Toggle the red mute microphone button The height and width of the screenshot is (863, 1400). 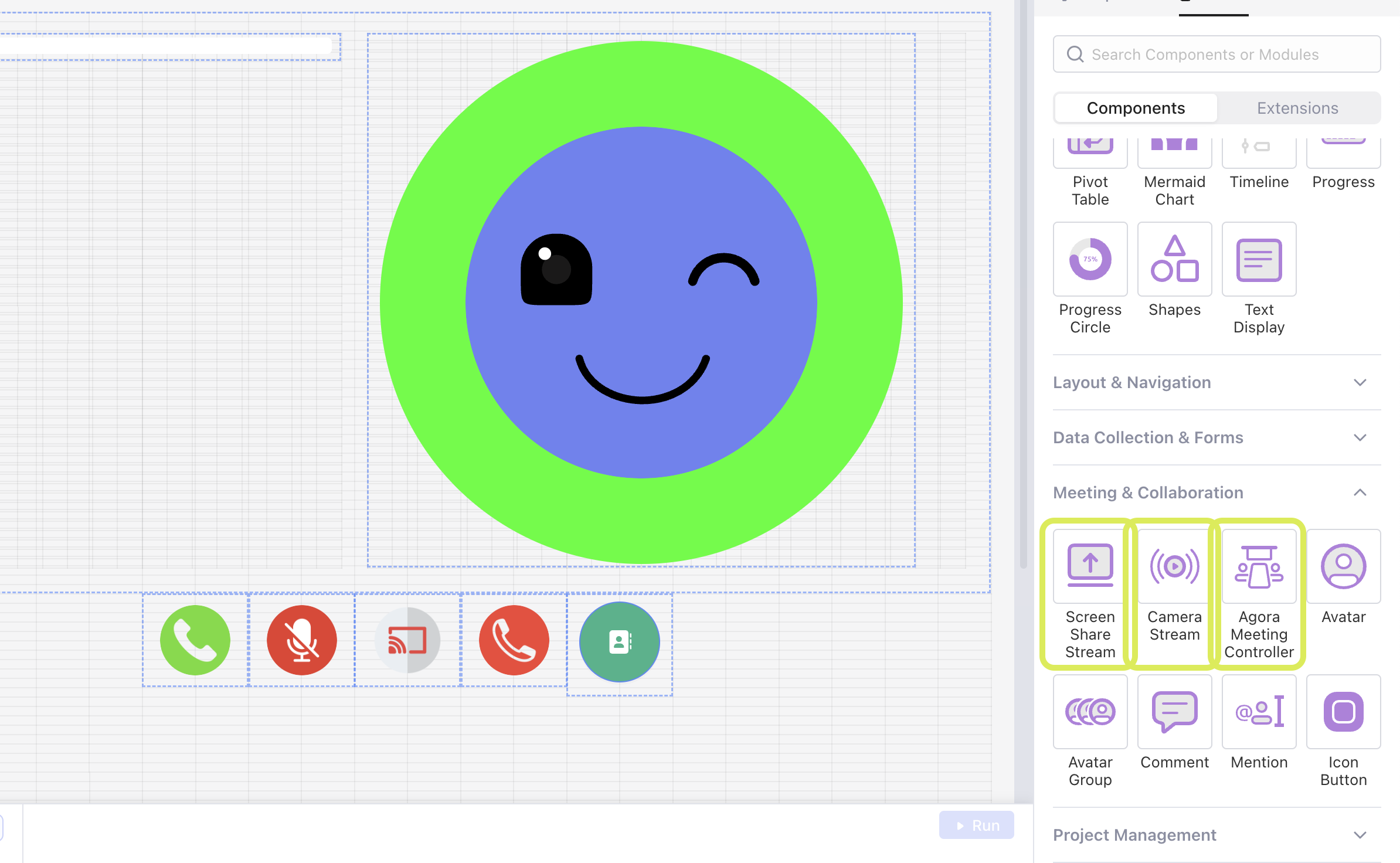pos(302,640)
